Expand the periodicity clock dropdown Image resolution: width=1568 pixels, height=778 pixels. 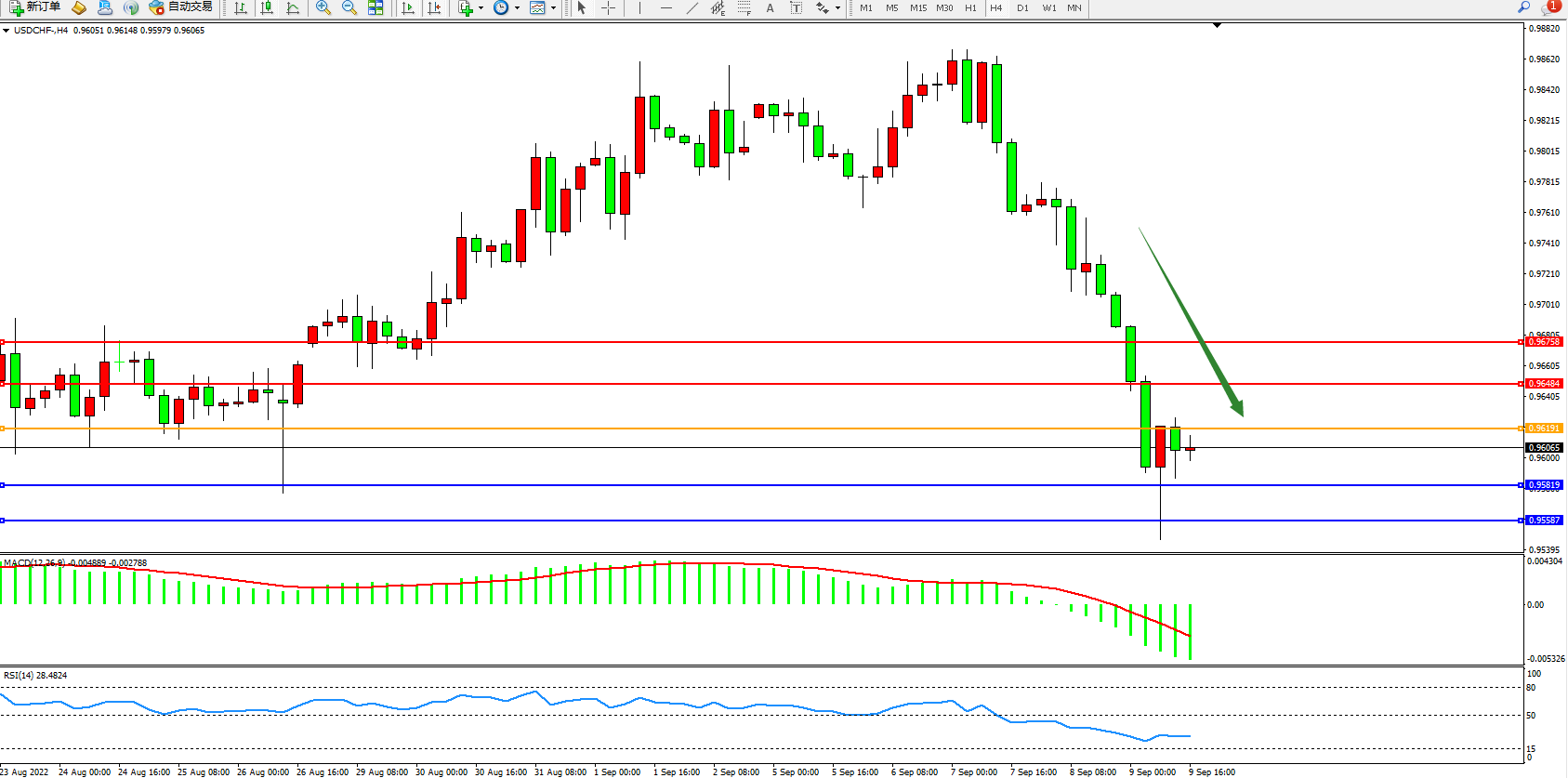click(517, 7)
